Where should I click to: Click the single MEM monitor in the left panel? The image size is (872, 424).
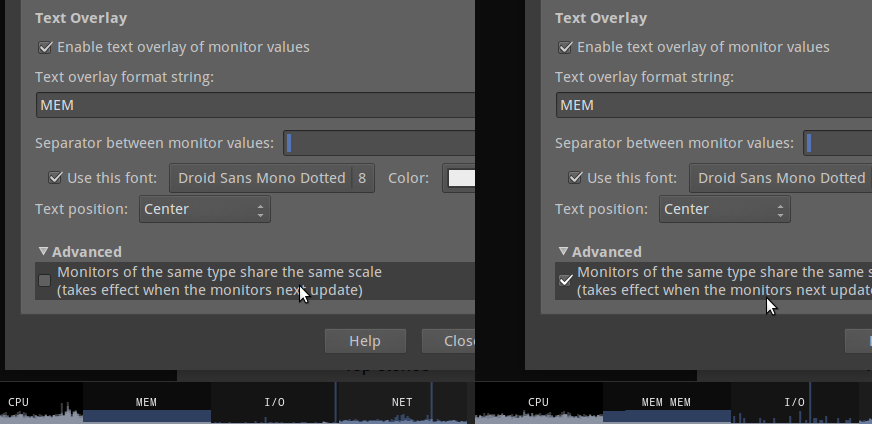pos(147,403)
